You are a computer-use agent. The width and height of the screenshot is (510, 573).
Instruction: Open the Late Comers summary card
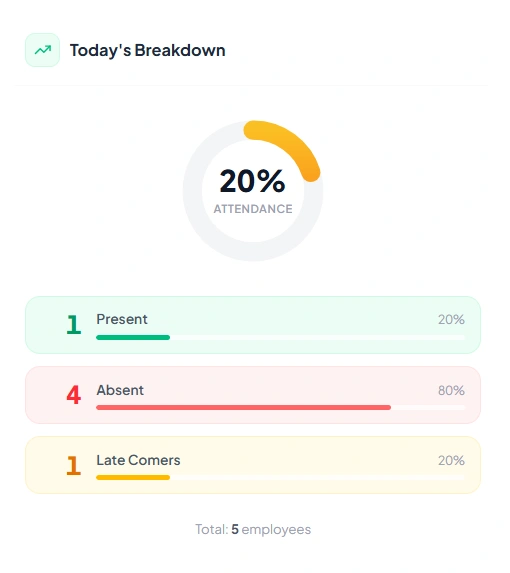[x=253, y=465]
